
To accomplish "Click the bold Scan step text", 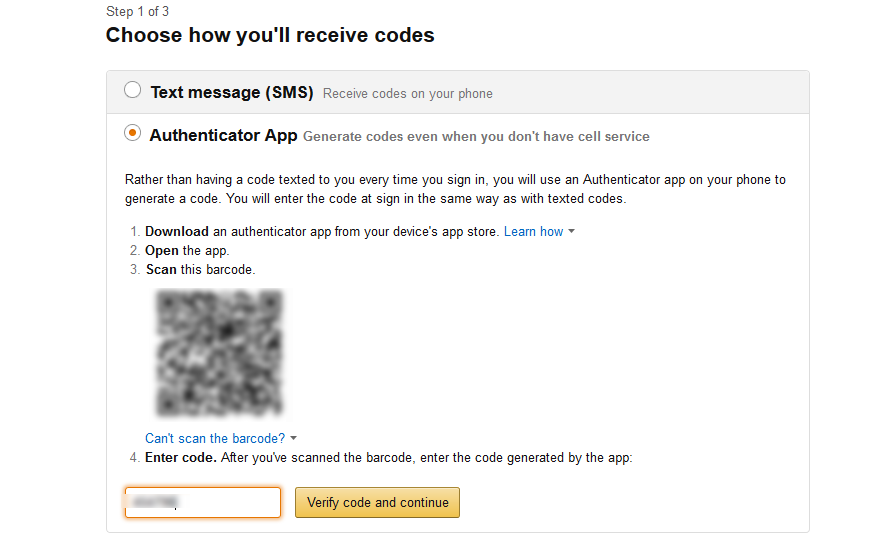I will pos(161,269).
